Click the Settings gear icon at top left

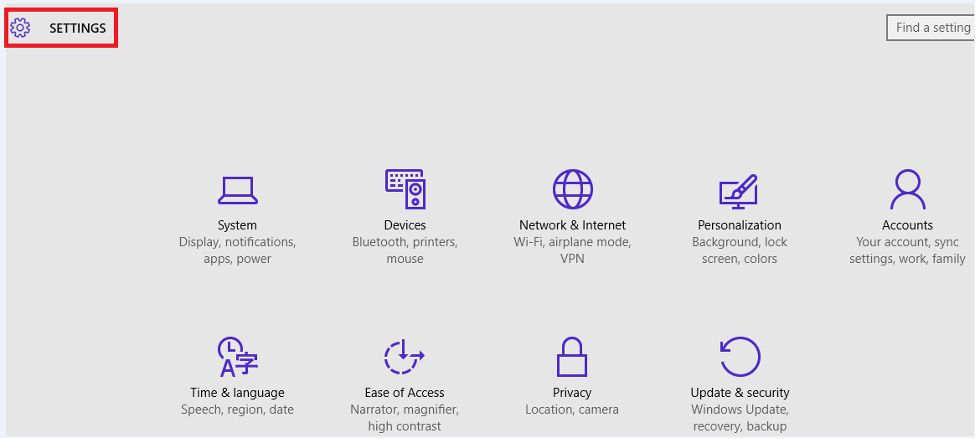click(x=21, y=28)
